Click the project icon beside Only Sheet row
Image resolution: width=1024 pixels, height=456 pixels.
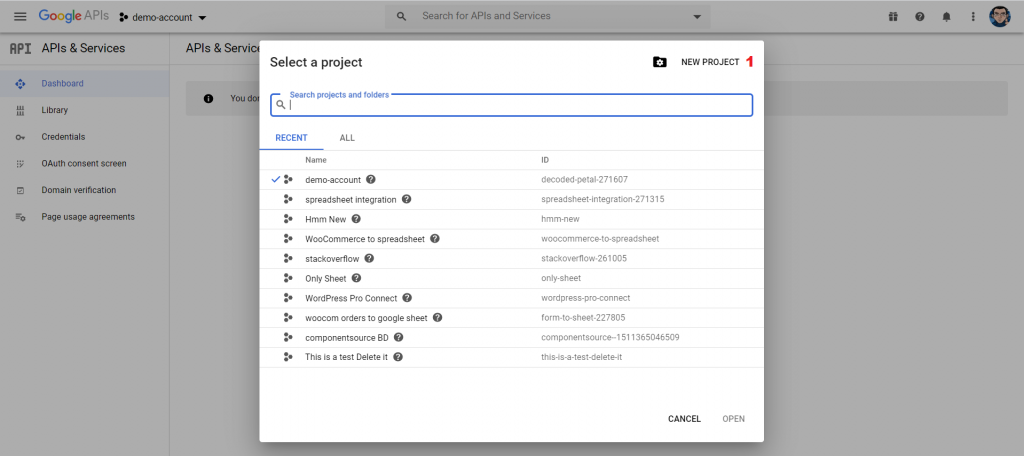288,278
